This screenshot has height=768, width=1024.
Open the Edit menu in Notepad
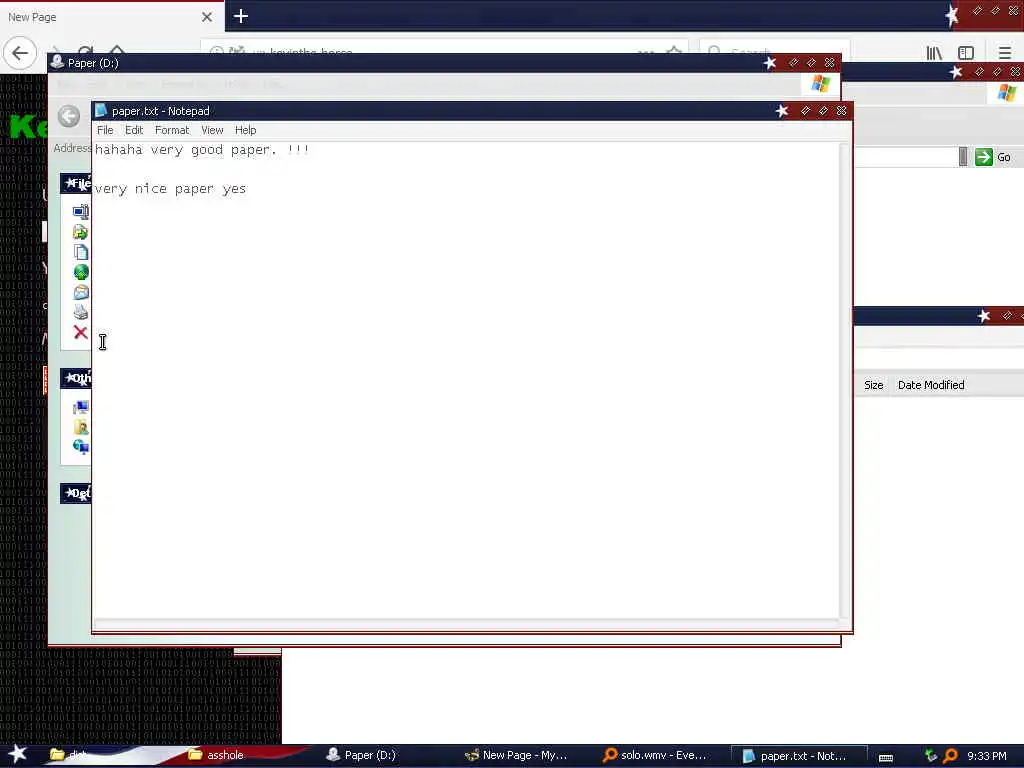tap(134, 130)
